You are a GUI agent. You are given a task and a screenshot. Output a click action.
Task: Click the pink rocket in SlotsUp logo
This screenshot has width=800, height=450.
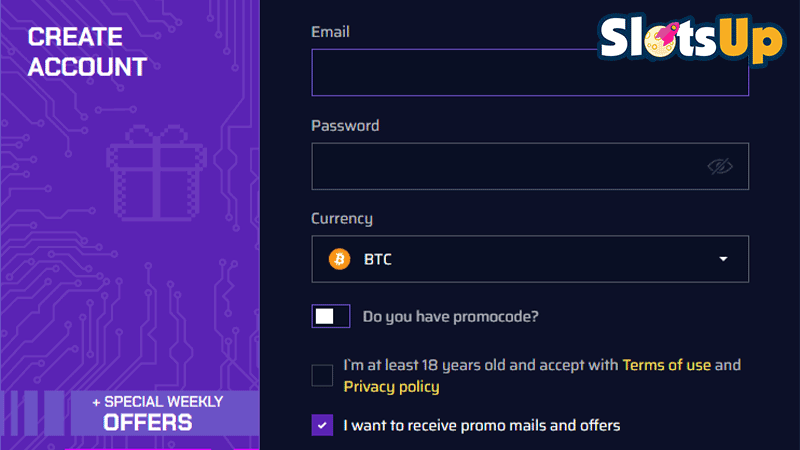tap(667, 33)
